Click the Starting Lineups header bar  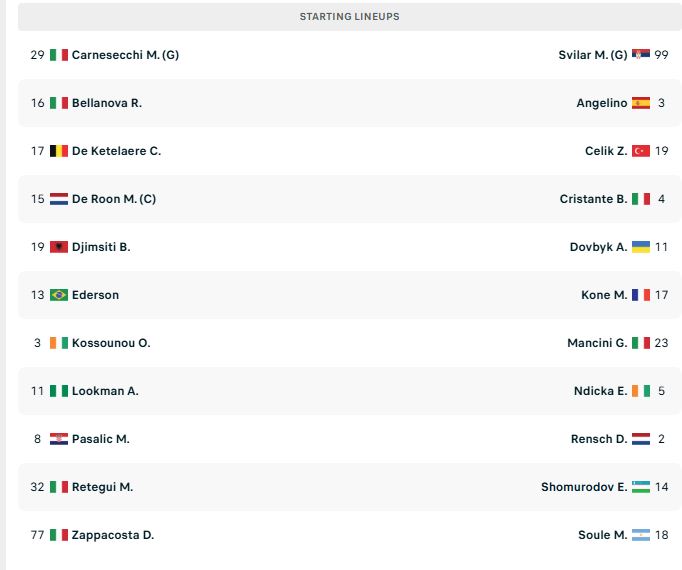click(350, 17)
